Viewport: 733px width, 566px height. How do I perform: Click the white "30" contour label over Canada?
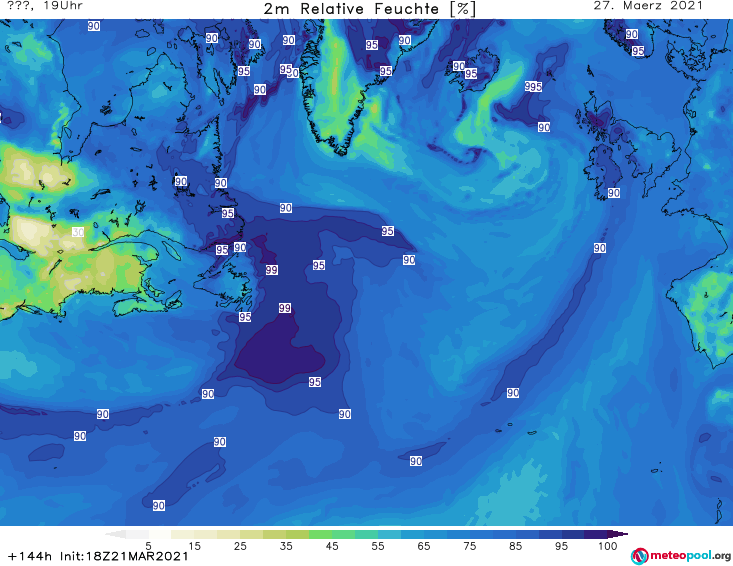tap(78, 232)
